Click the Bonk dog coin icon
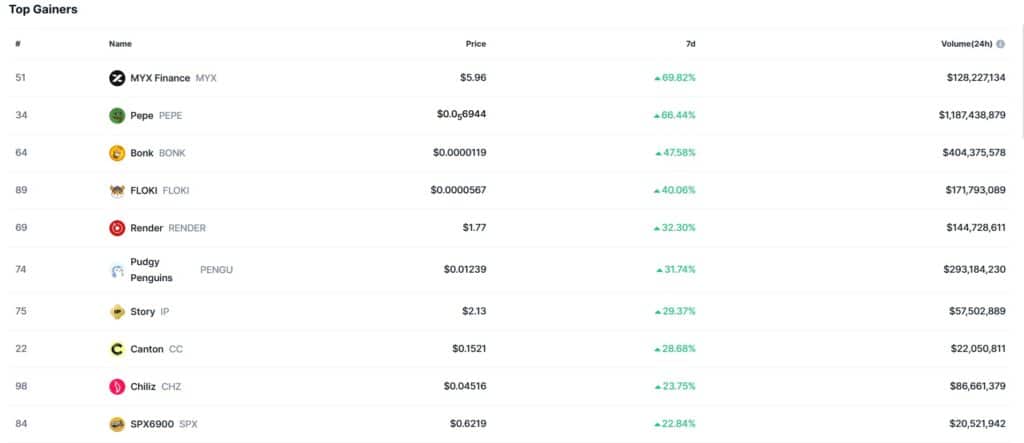 [117, 153]
